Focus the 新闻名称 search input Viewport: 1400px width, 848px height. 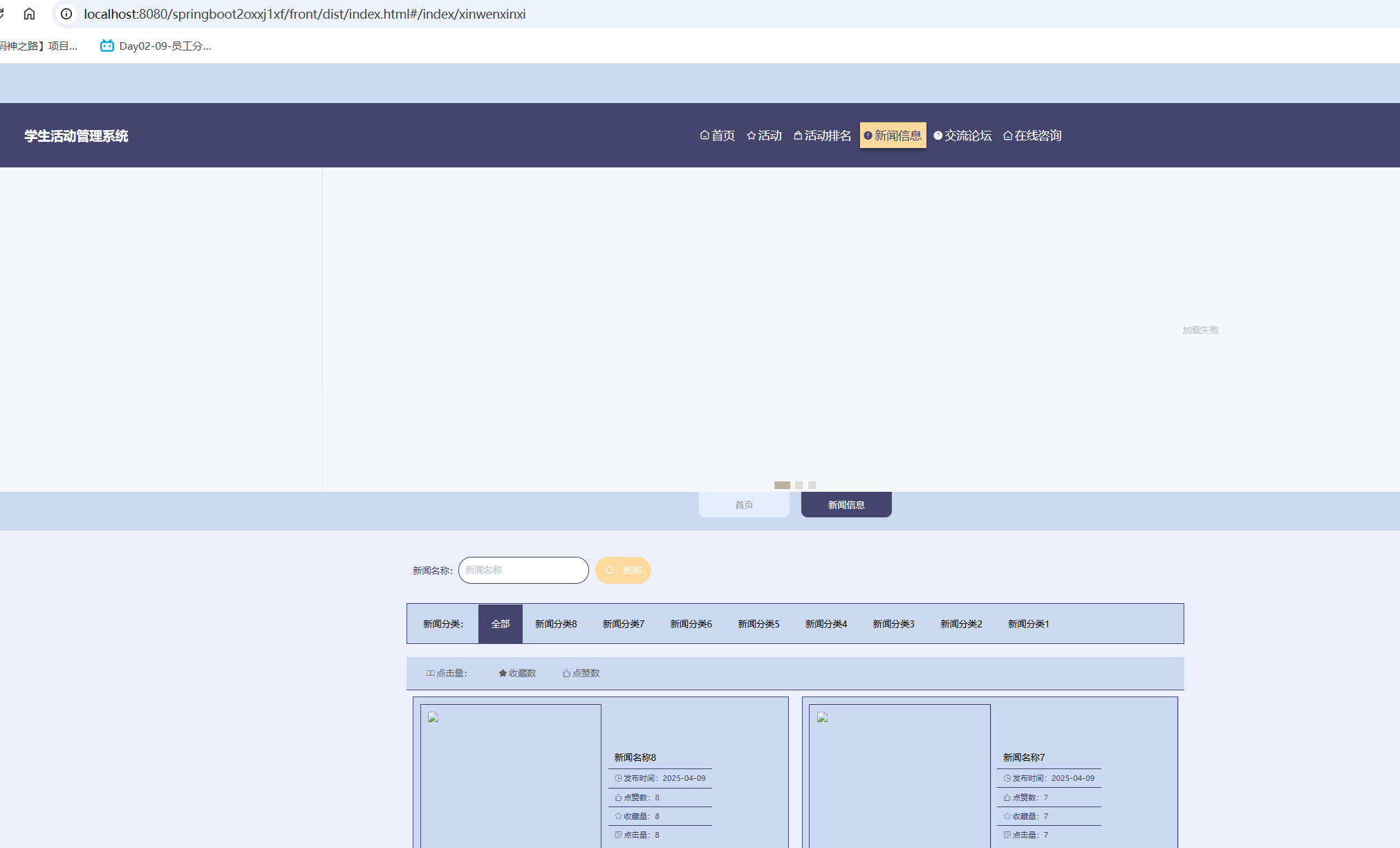coord(523,570)
